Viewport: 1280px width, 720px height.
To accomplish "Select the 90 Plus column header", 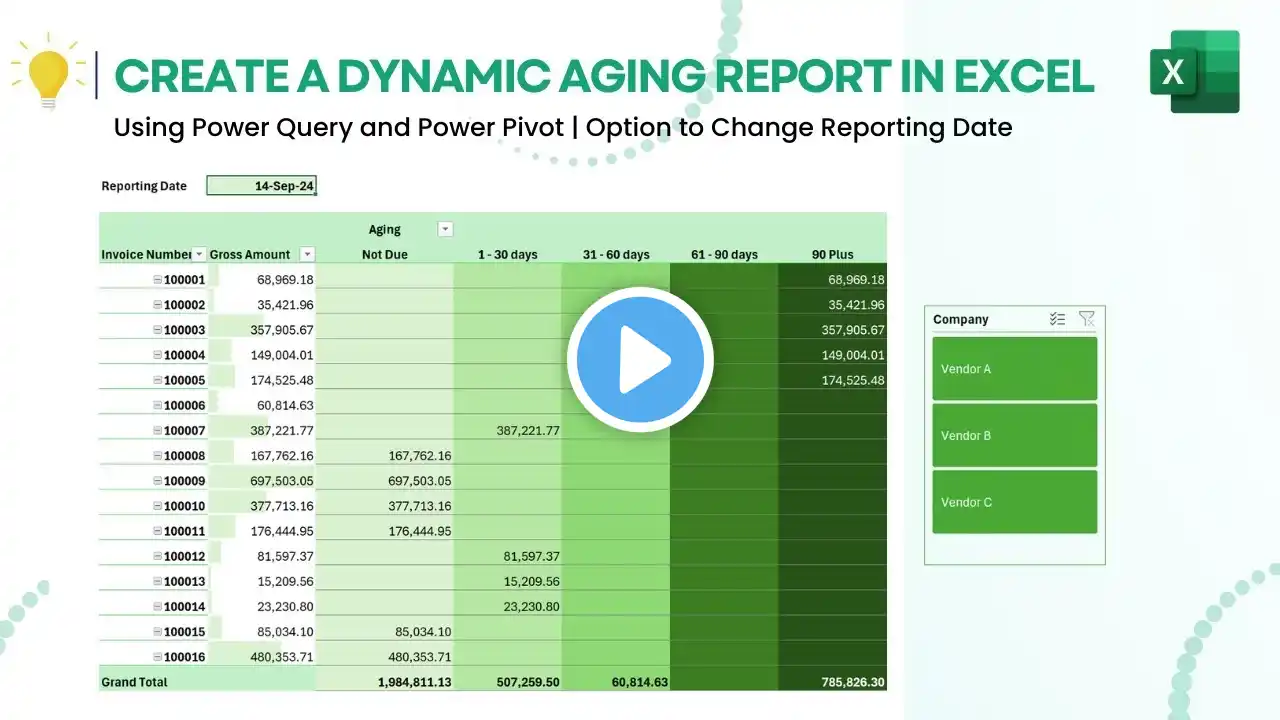I will coord(833,255).
